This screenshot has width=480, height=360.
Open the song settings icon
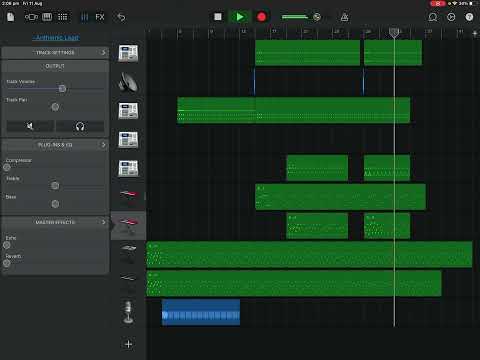[x=451, y=17]
